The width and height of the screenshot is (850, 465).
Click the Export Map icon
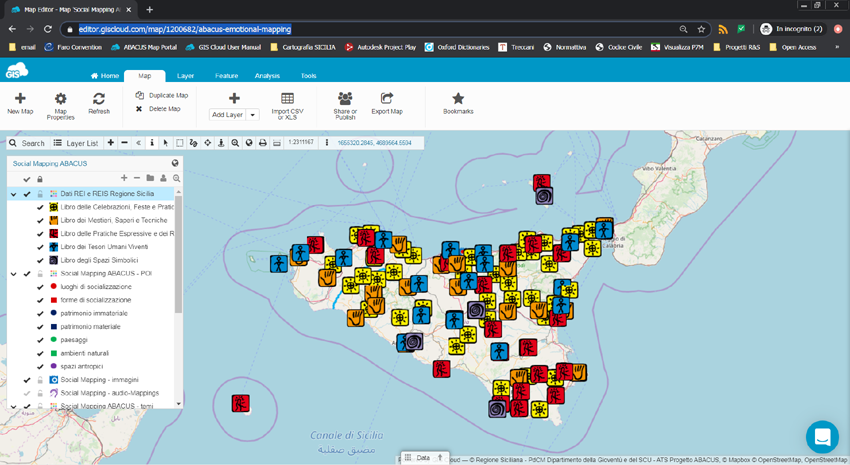pos(387,98)
